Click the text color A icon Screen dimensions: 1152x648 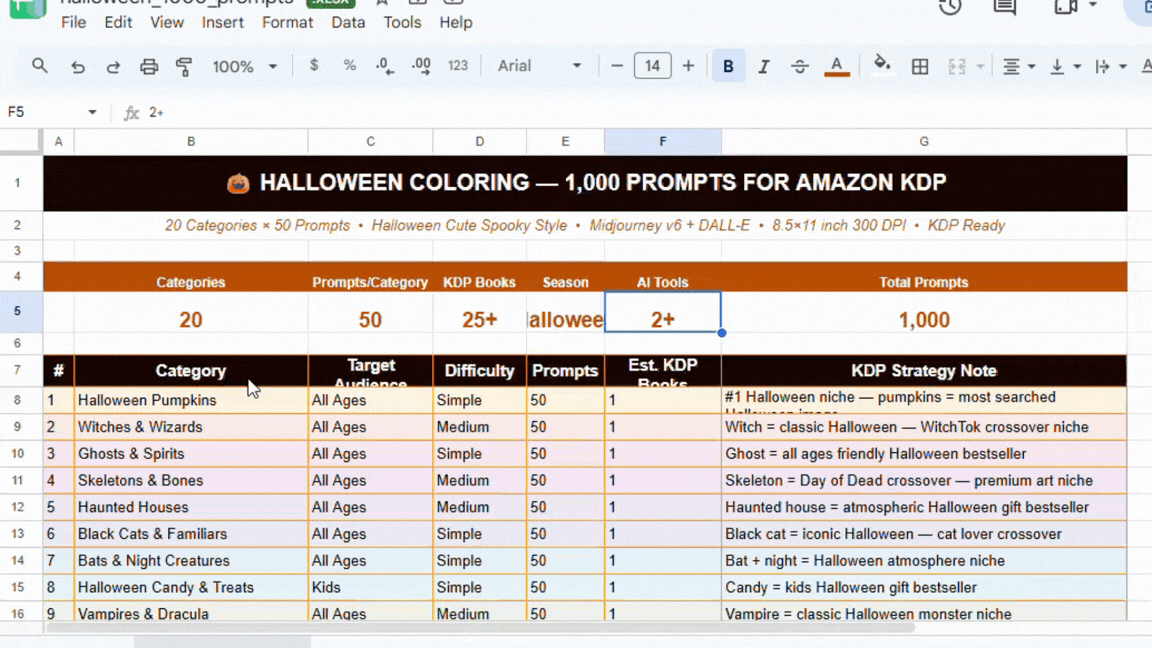point(836,66)
